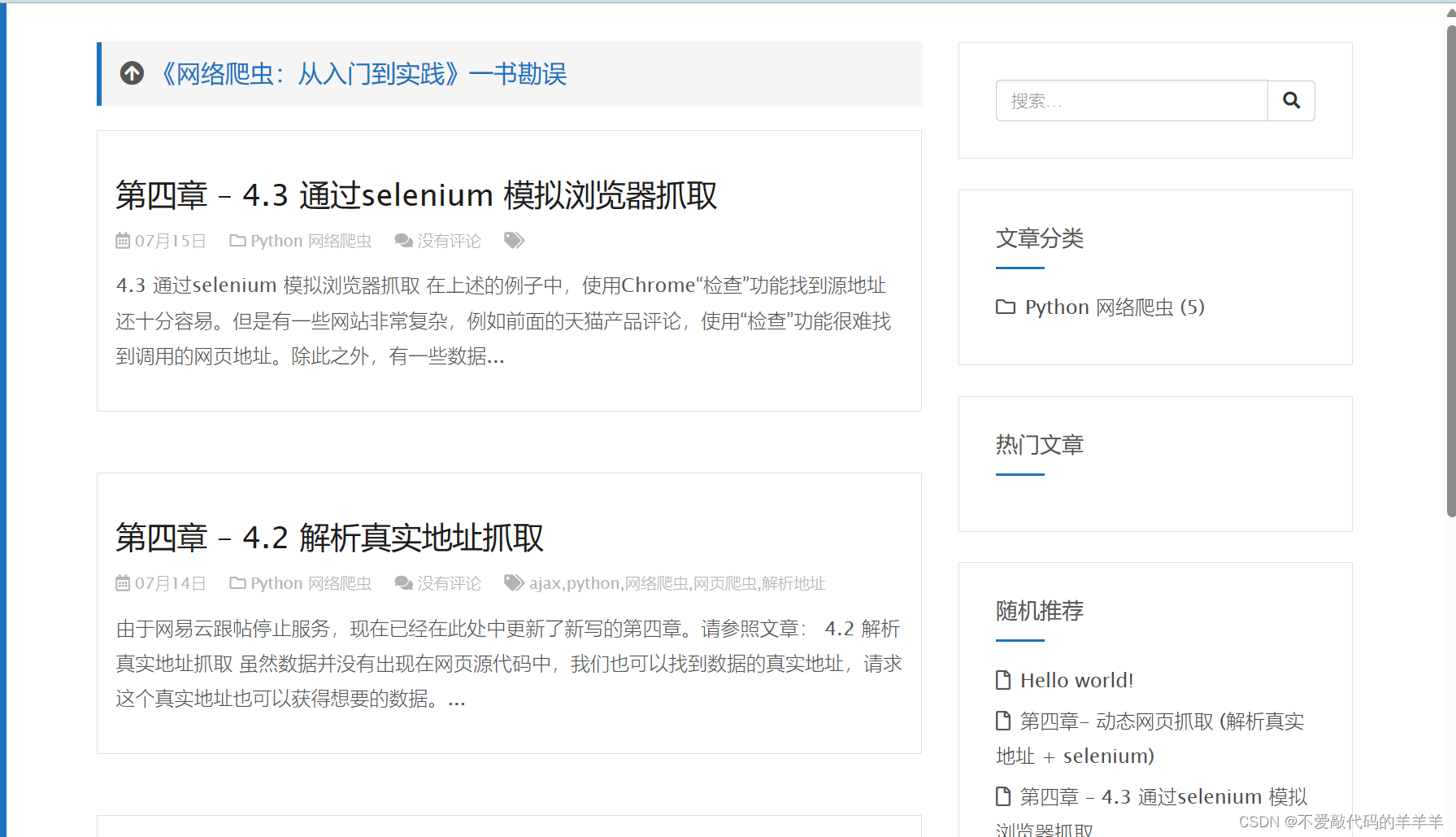Click the document icon beside Hello world! recommendation
The width and height of the screenshot is (1456, 837).
click(x=1003, y=679)
